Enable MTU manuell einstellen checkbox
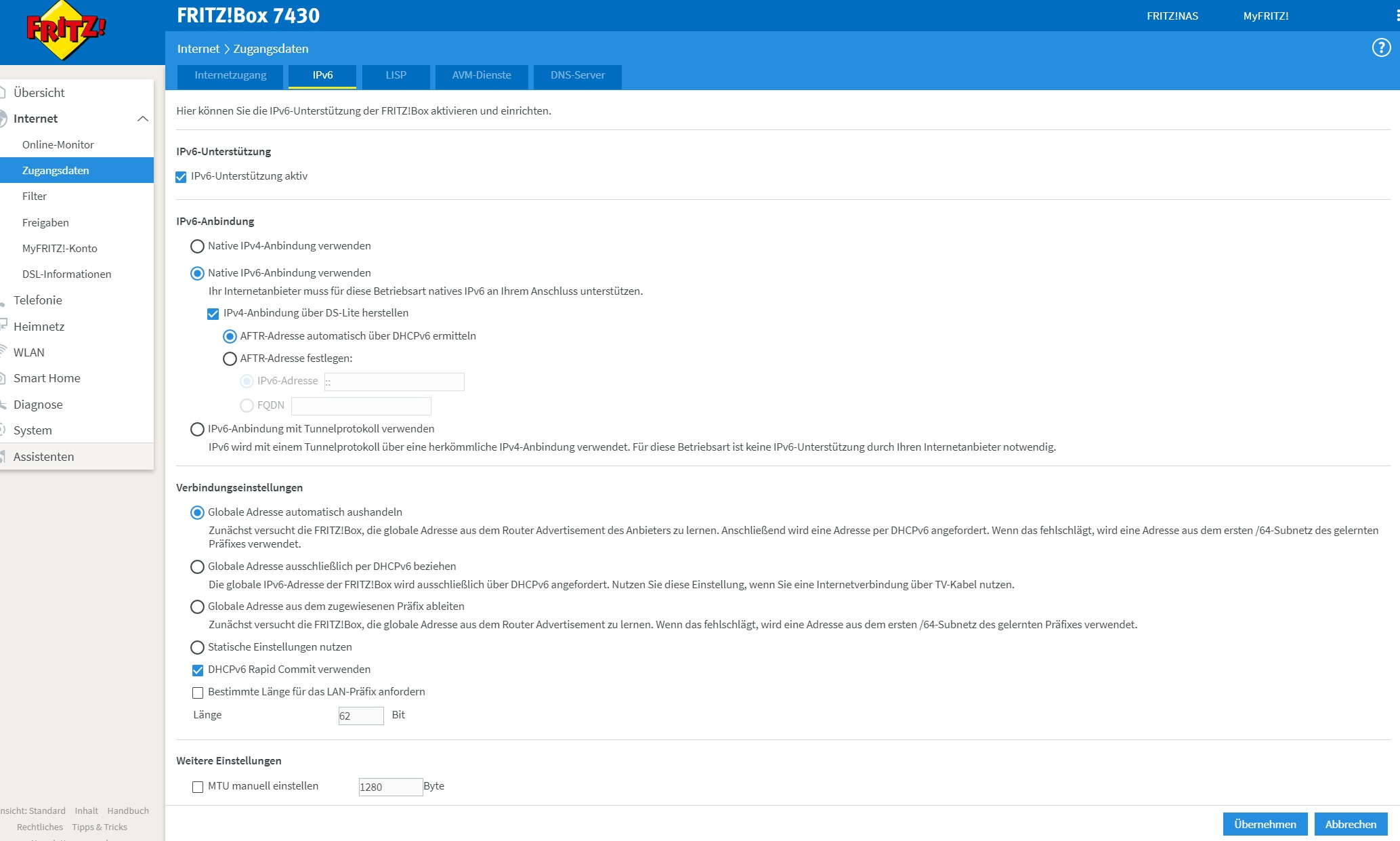Image resolution: width=1400 pixels, height=841 pixels. pyautogui.click(x=198, y=787)
